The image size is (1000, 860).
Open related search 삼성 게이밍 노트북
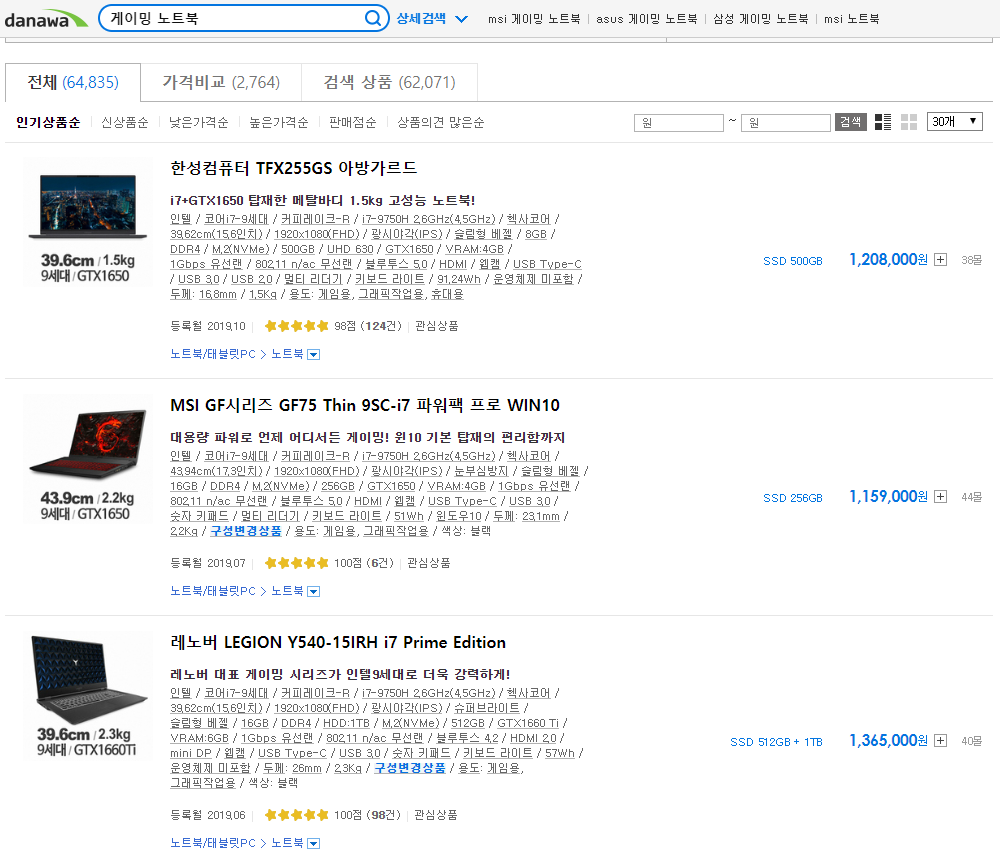coord(761,19)
